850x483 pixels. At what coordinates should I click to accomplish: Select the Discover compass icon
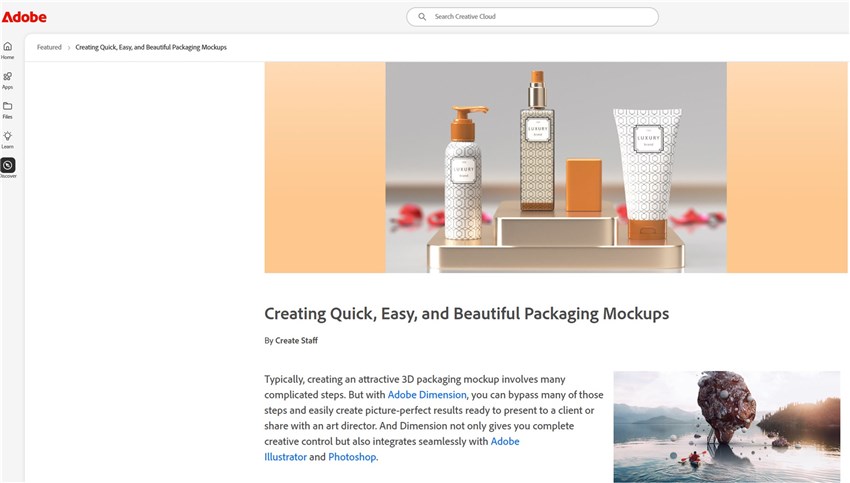8,165
